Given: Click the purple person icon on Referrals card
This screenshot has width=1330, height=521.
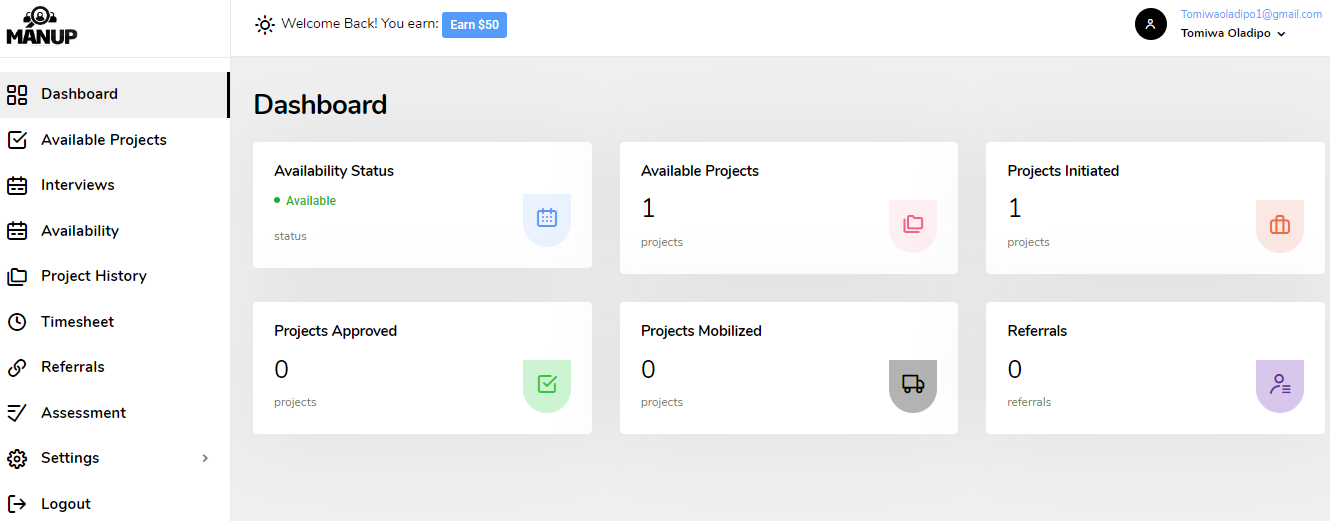Looking at the screenshot, I should point(1280,385).
